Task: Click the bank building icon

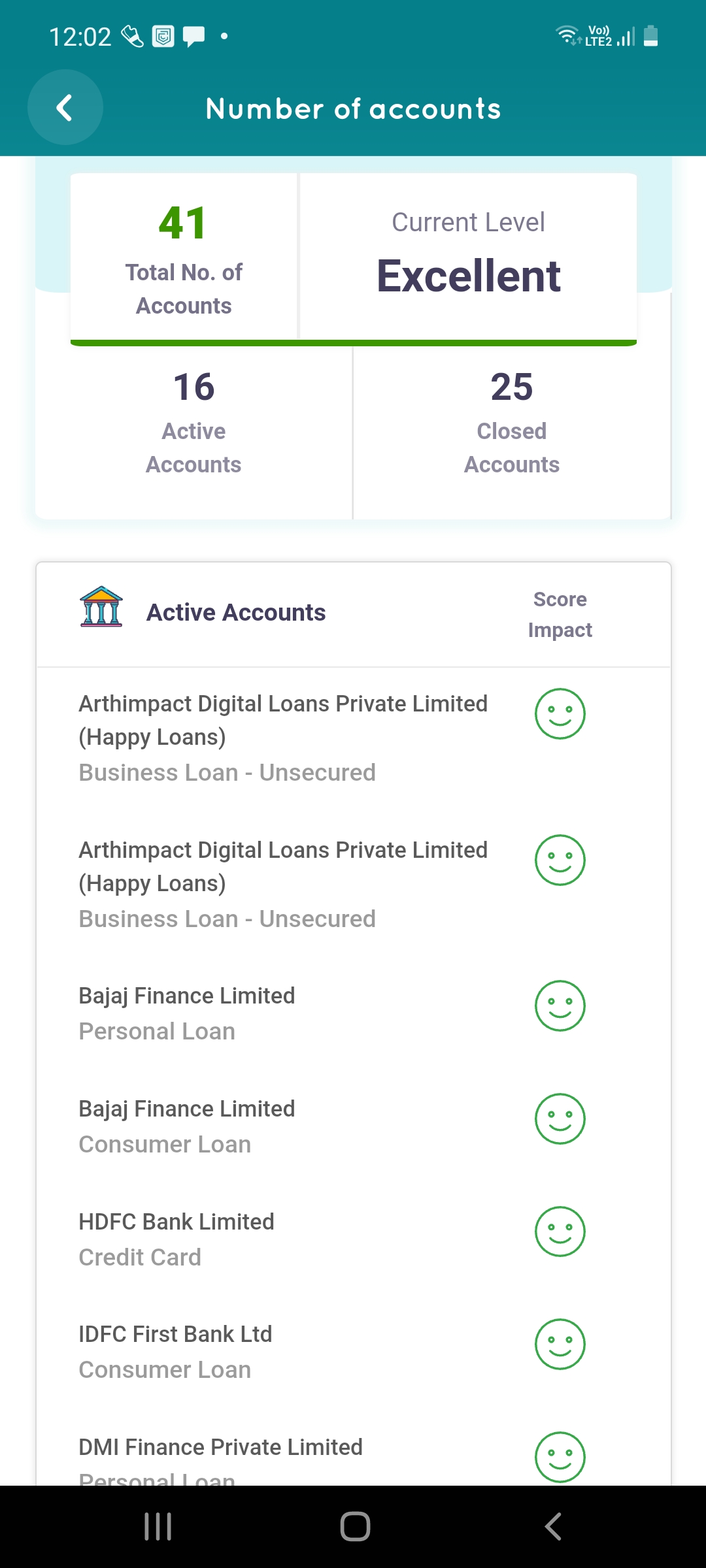Action: [101, 607]
